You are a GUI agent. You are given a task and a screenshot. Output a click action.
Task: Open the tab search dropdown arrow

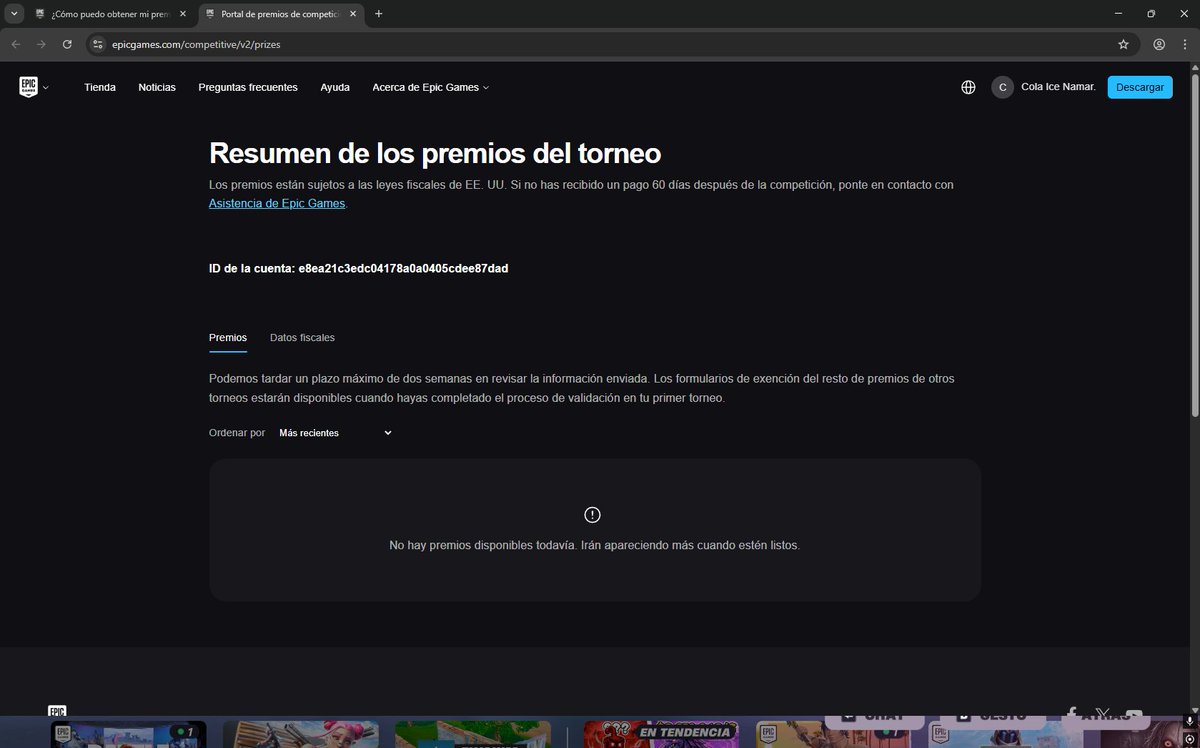point(14,14)
